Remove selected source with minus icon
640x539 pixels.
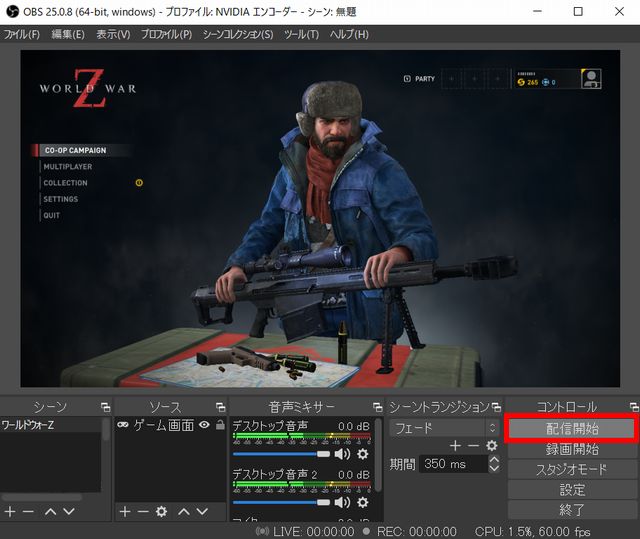point(143,511)
